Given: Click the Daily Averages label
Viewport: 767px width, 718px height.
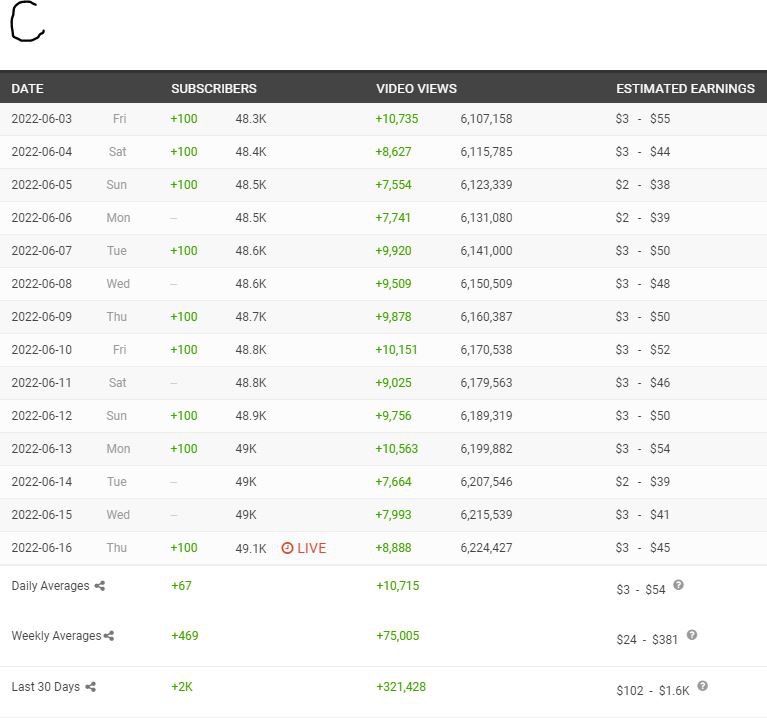Looking at the screenshot, I should 50,586.
